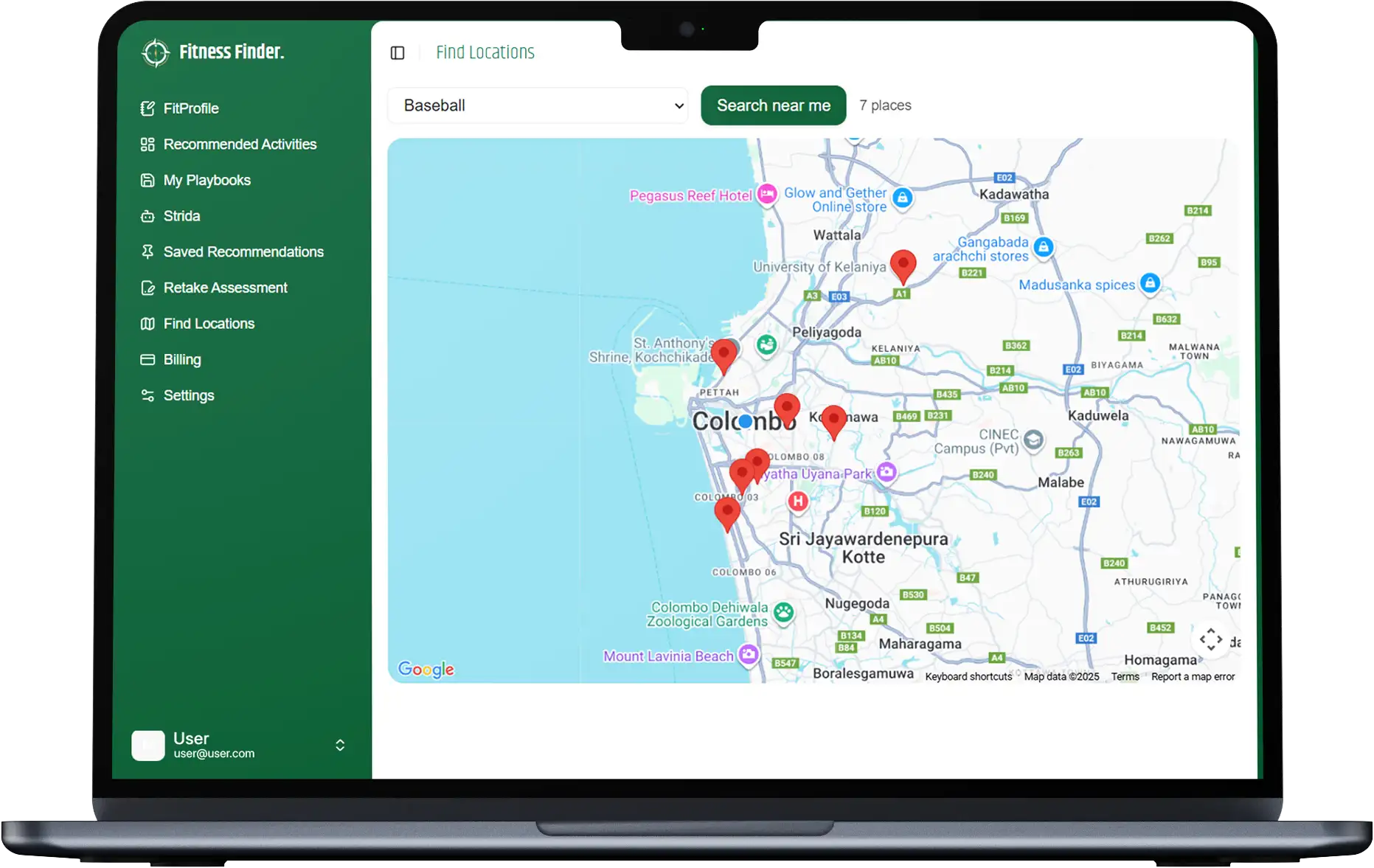Viewport: 1374px width, 868px height.
Task: Click the blue current-location dot
Action: click(746, 421)
